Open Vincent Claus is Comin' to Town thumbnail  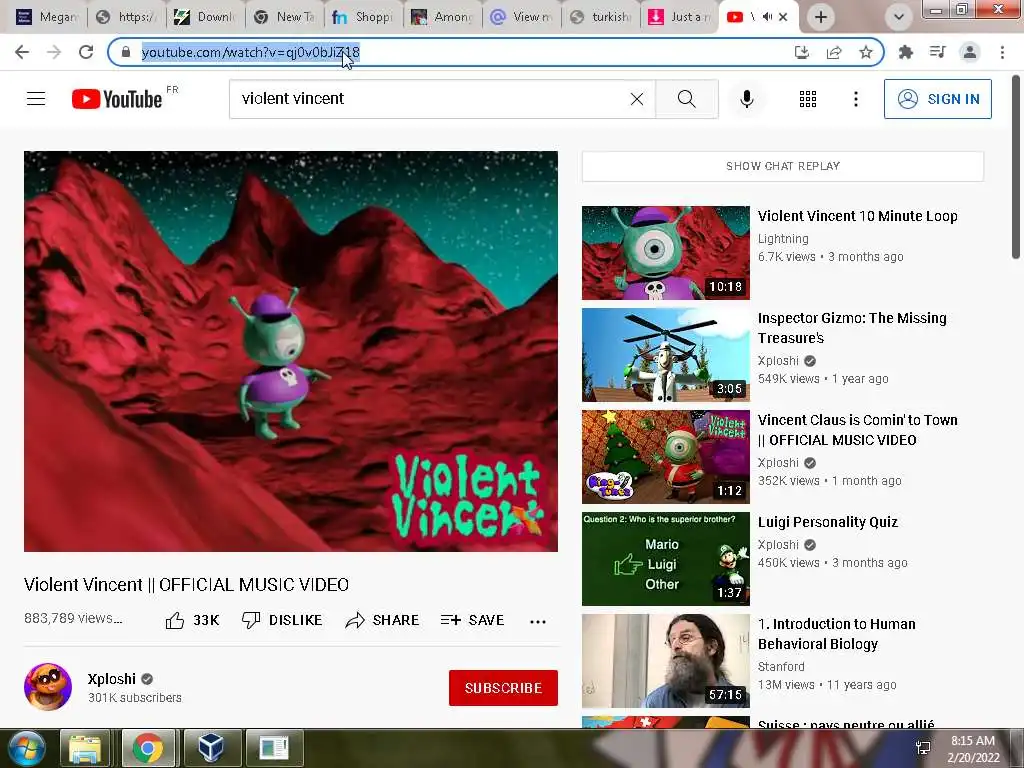[665, 456]
